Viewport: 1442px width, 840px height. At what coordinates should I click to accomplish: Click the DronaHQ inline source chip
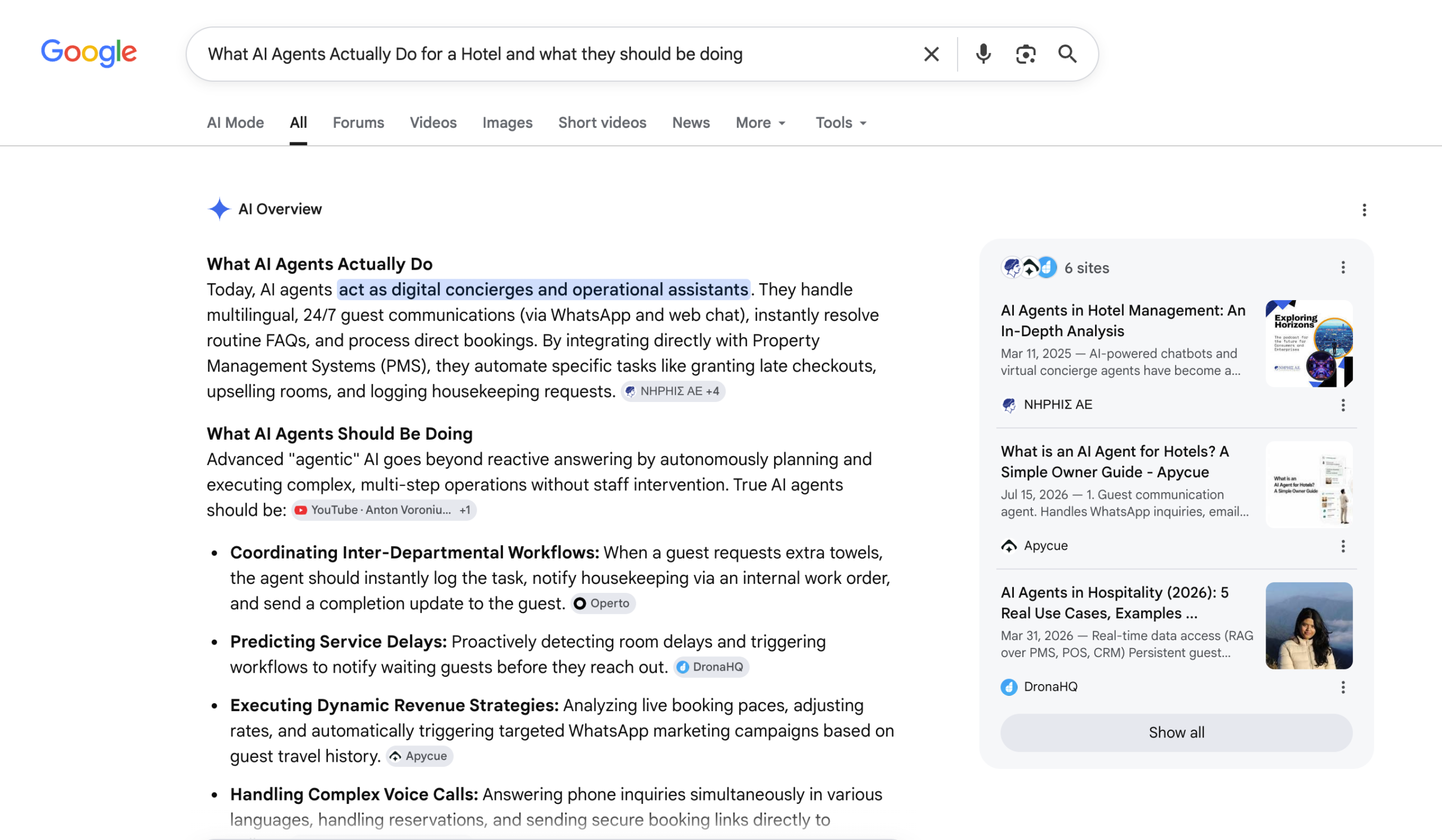click(711, 667)
